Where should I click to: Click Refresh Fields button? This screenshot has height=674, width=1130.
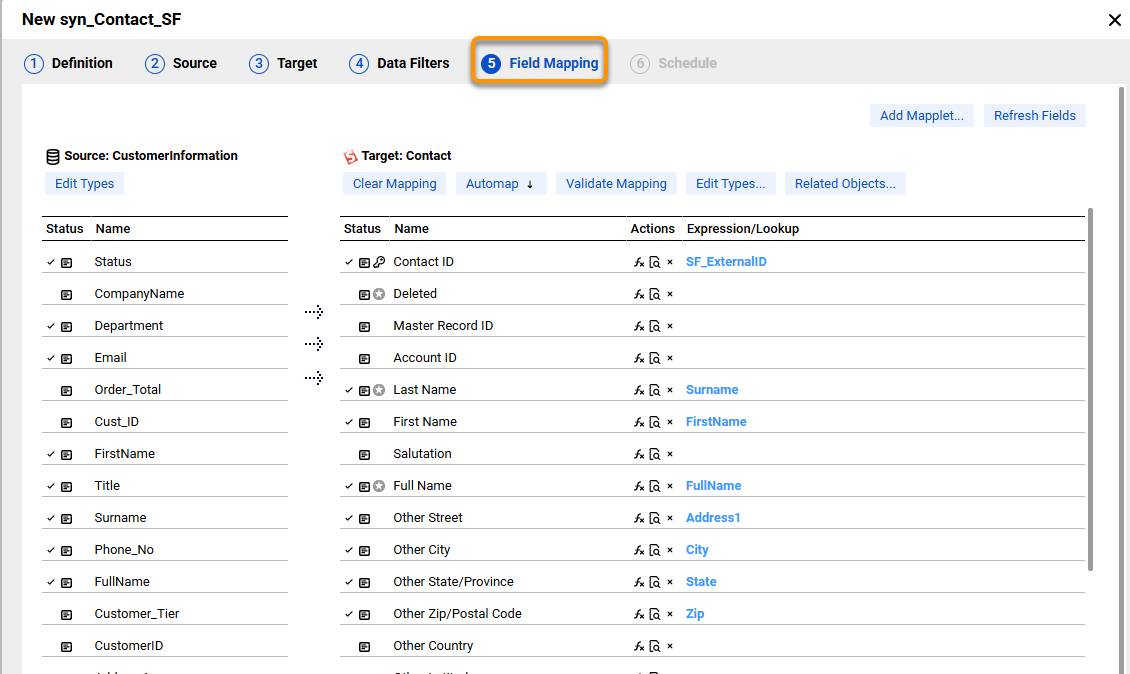[x=1034, y=115]
